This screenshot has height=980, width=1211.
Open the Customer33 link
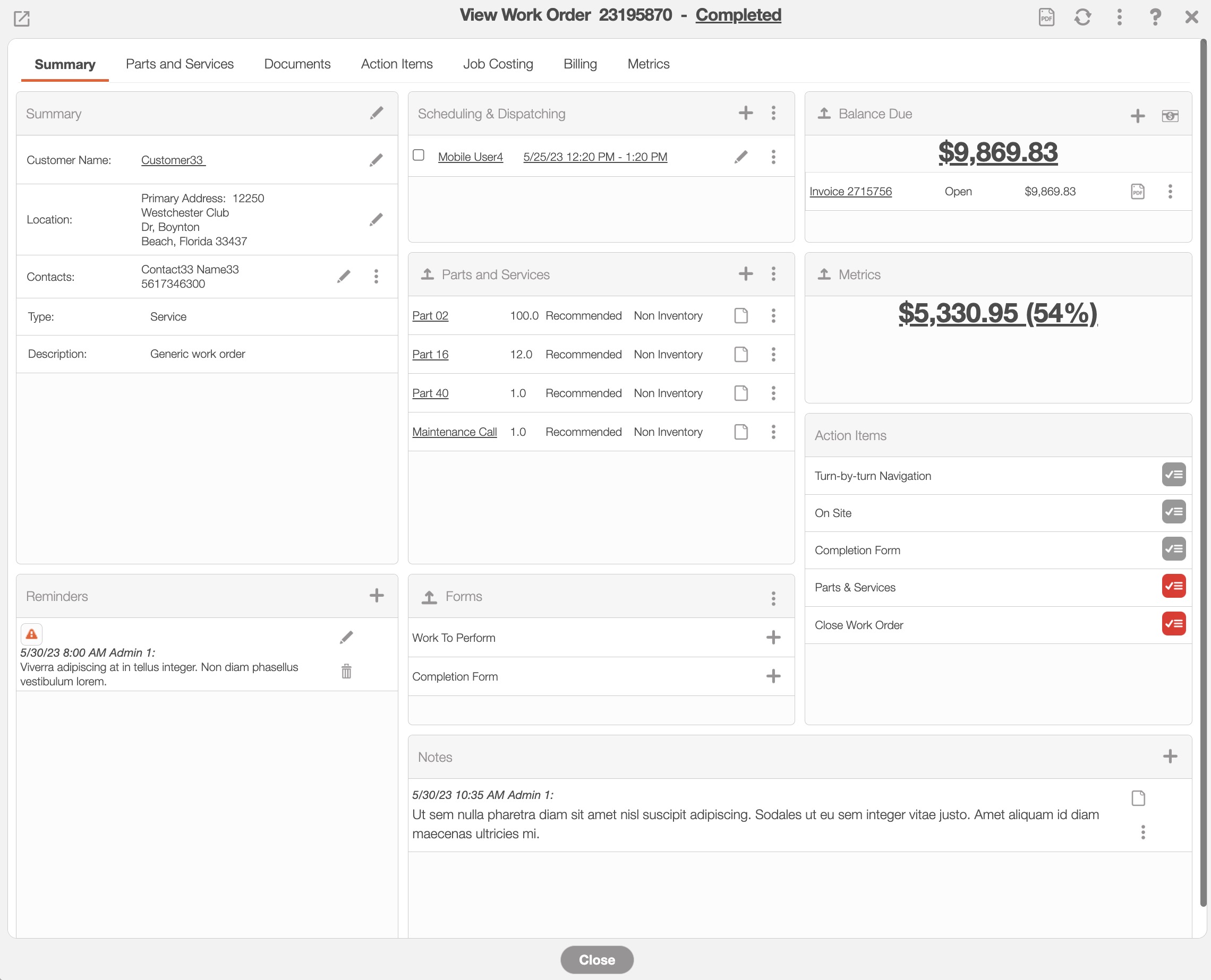[x=173, y=160]
